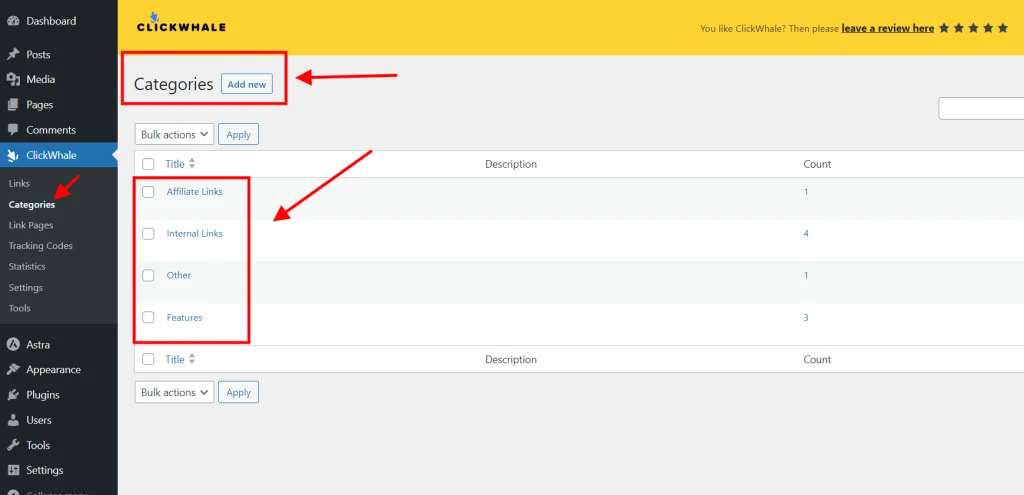Click the search input field
1024x495 pixels.
[x=980, y=108]
